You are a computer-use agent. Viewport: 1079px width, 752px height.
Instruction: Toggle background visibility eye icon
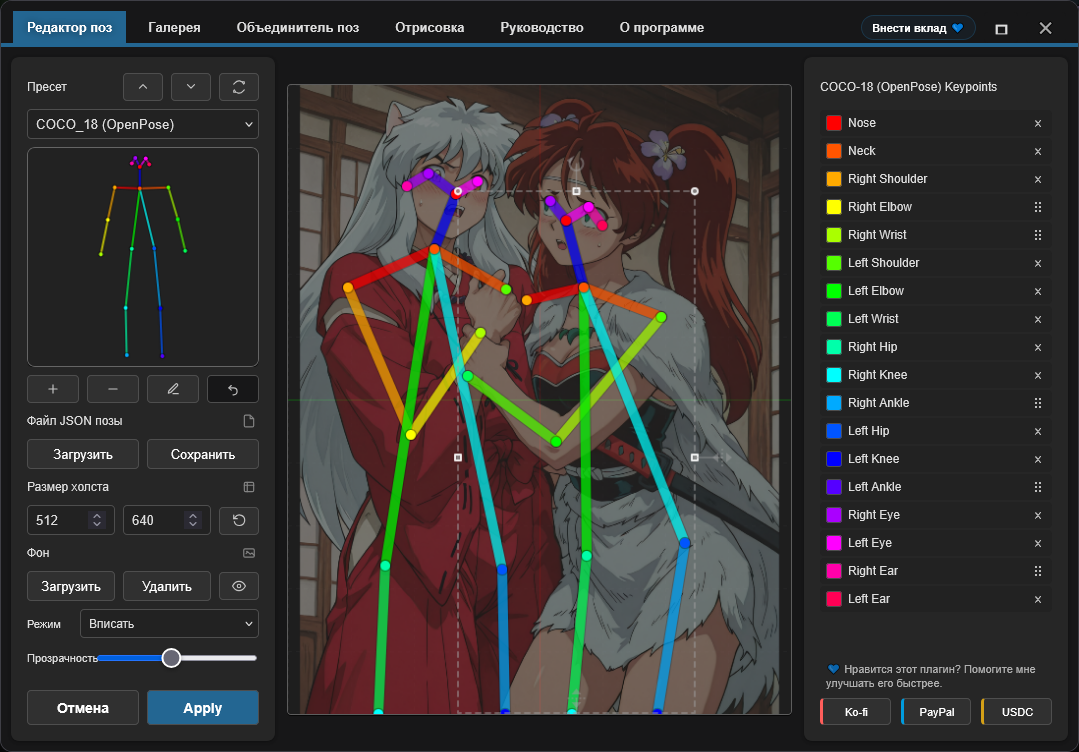tap(239, 586)
